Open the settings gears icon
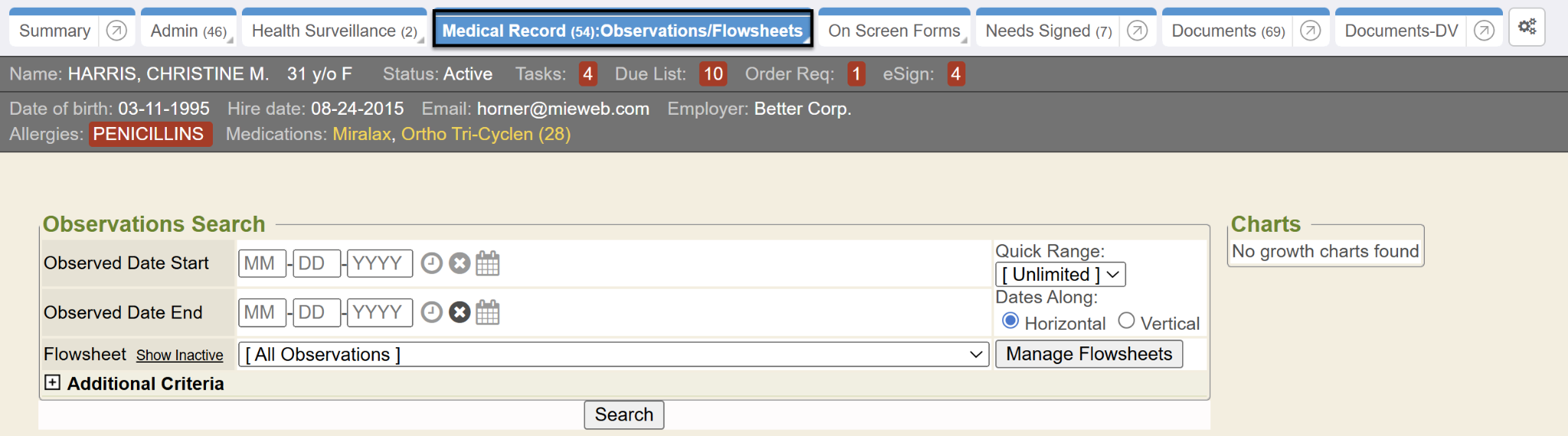Screen dimensions: 1568x436 1527,28
